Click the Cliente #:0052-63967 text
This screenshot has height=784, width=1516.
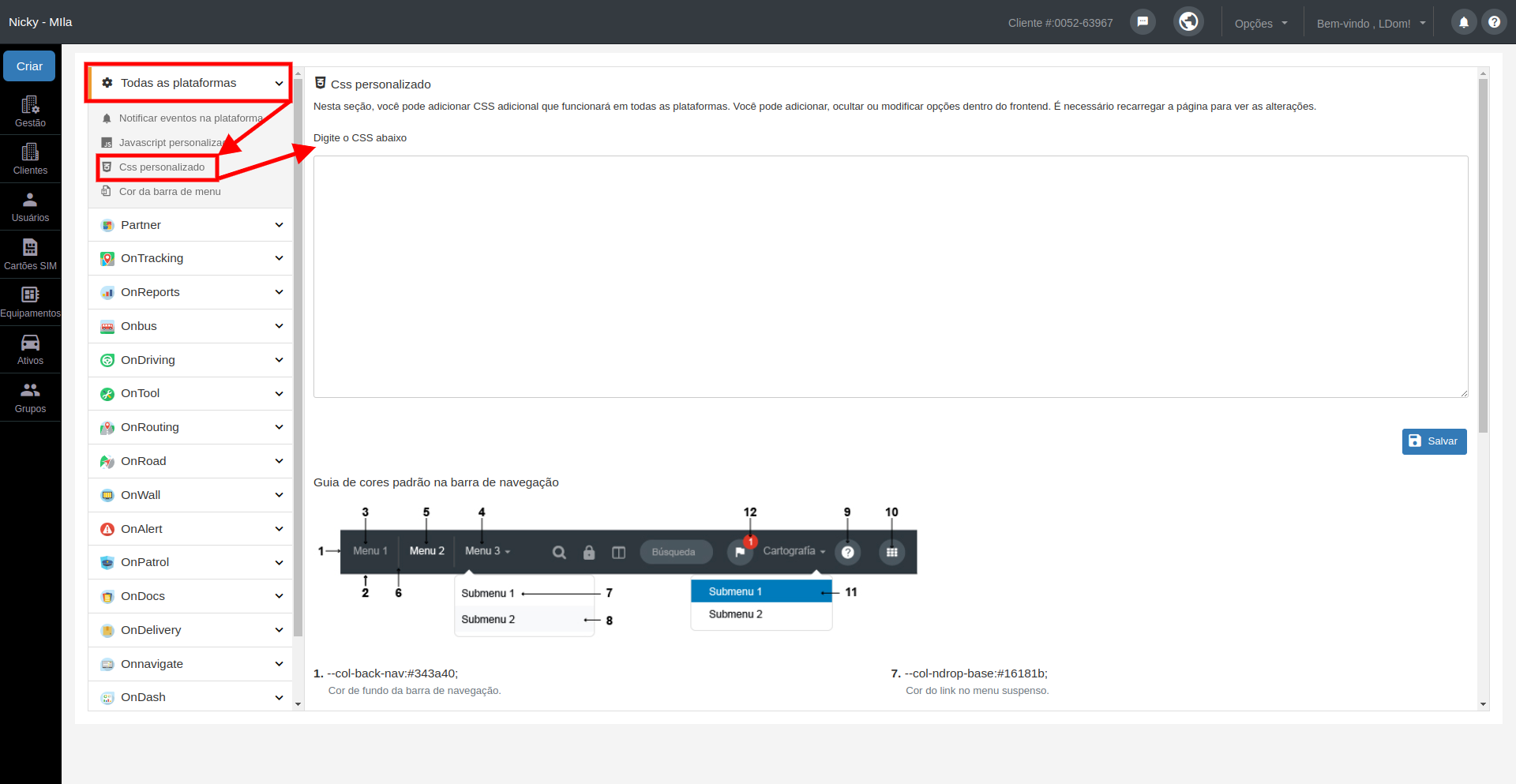pyautogui.click(x=1060, y=23)
